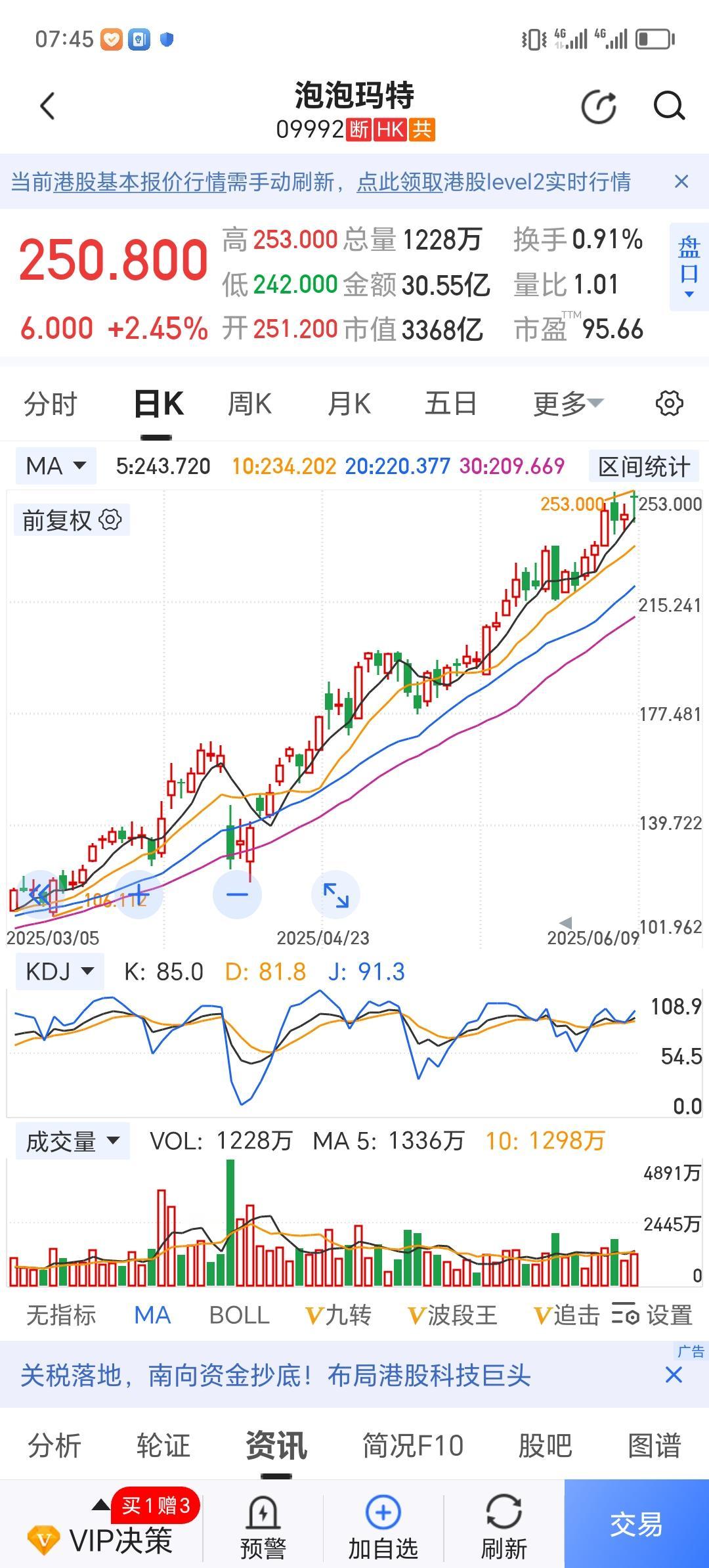Tap the MA 30:209.669 value
Image resolution: width=709 pixels, height=1568 pixels.
[x=512, y=466]
